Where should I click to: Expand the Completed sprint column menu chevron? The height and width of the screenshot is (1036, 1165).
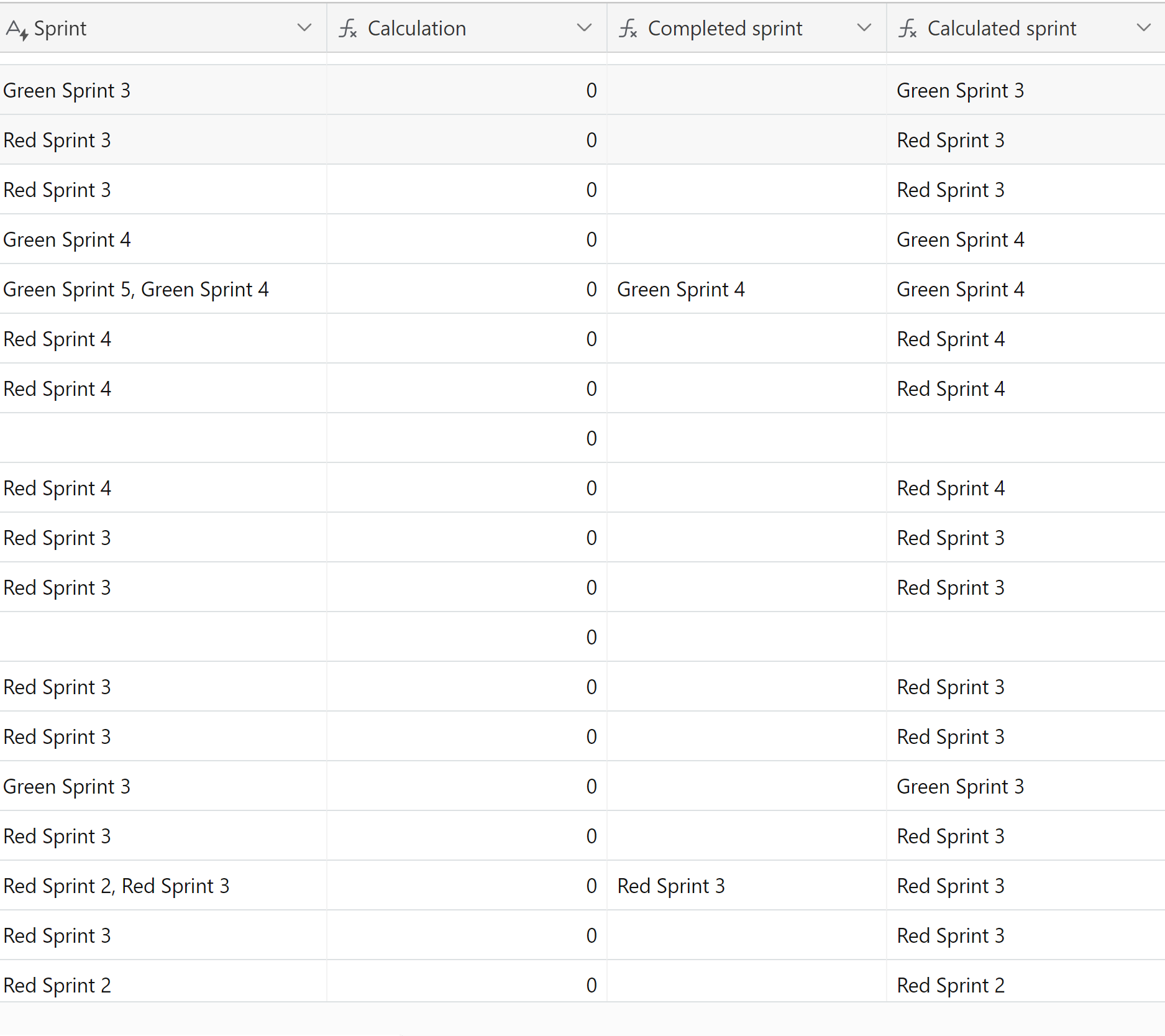(x=864, y=28)
